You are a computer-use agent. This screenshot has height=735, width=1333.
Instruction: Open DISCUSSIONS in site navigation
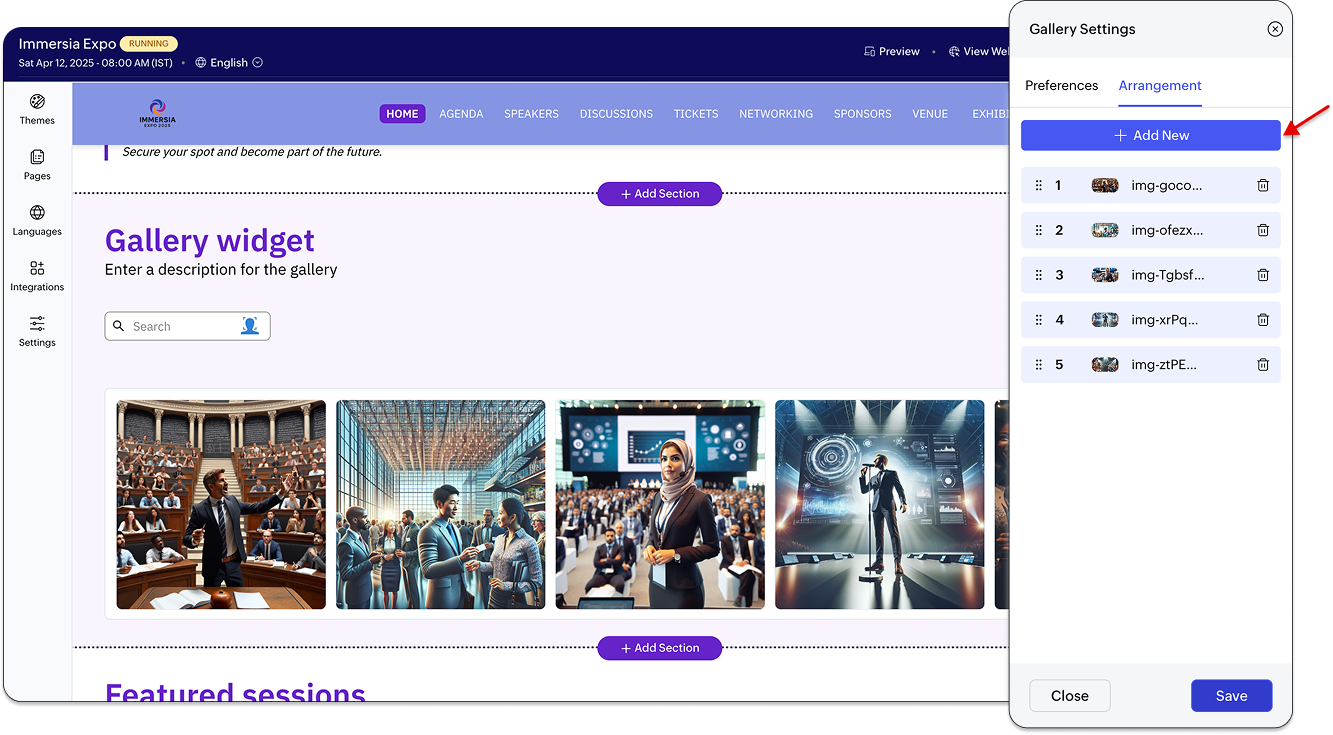point(616,114)
